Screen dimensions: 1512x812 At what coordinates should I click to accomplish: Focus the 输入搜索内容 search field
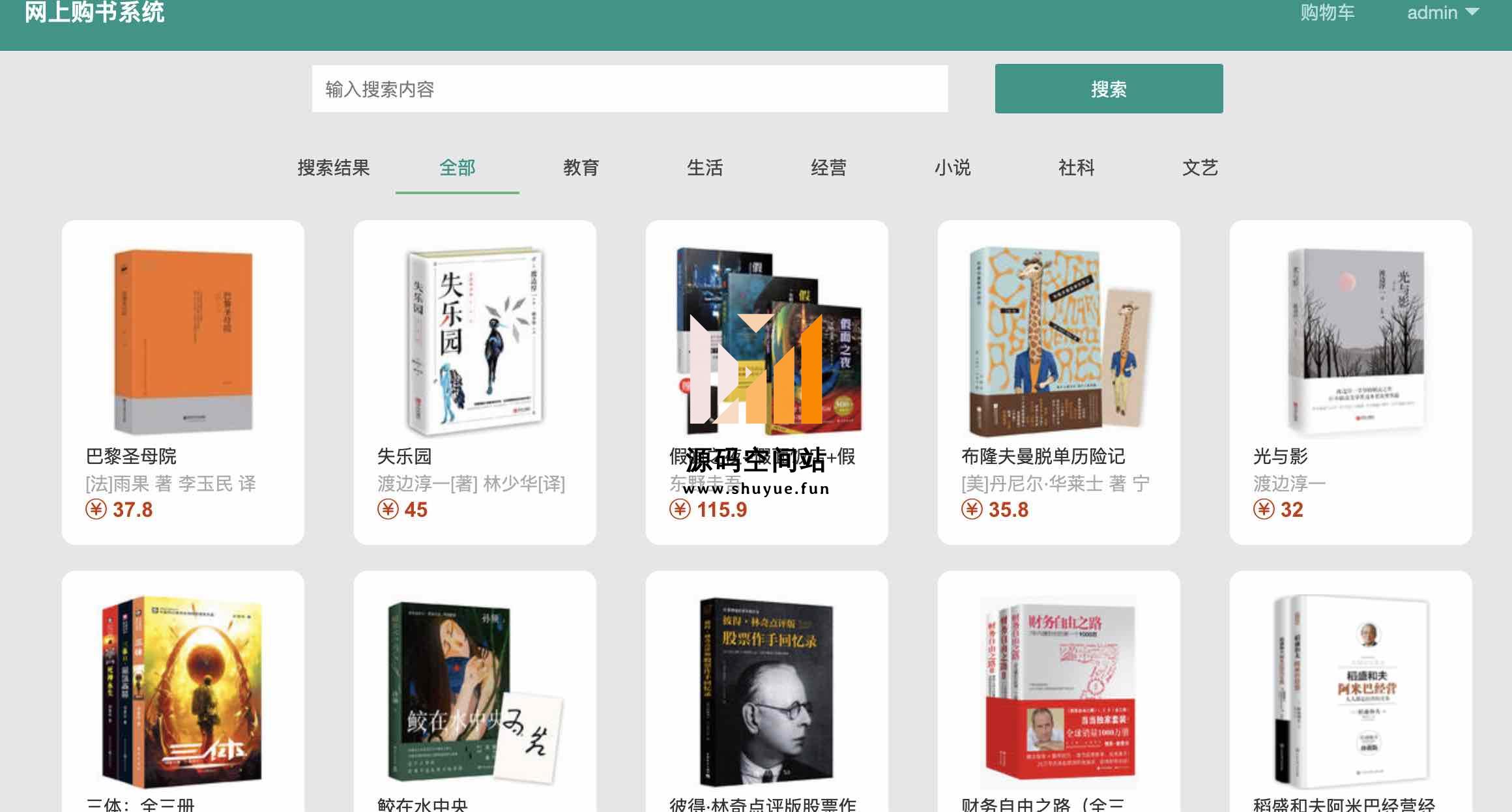click(x=630, y=89)
